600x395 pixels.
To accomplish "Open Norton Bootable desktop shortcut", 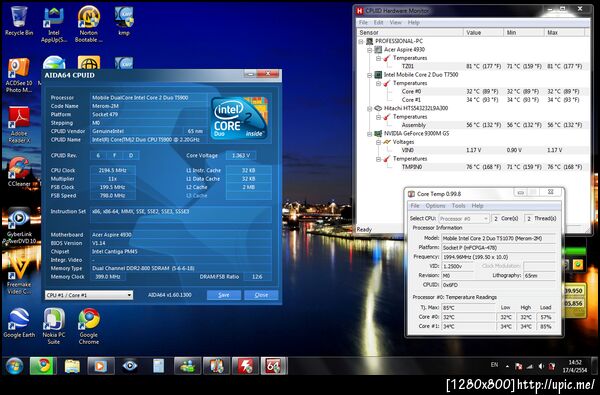I will (x=89, y=24).
